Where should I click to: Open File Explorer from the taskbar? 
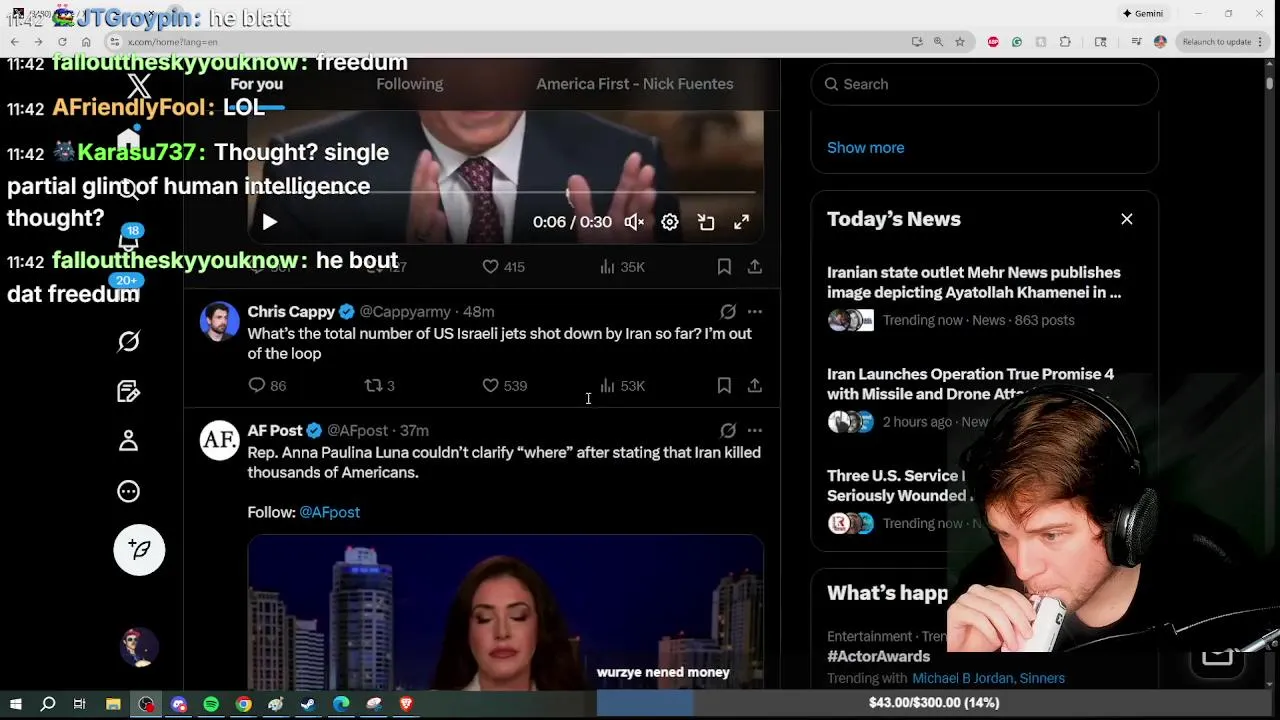[x=113, y=704]
